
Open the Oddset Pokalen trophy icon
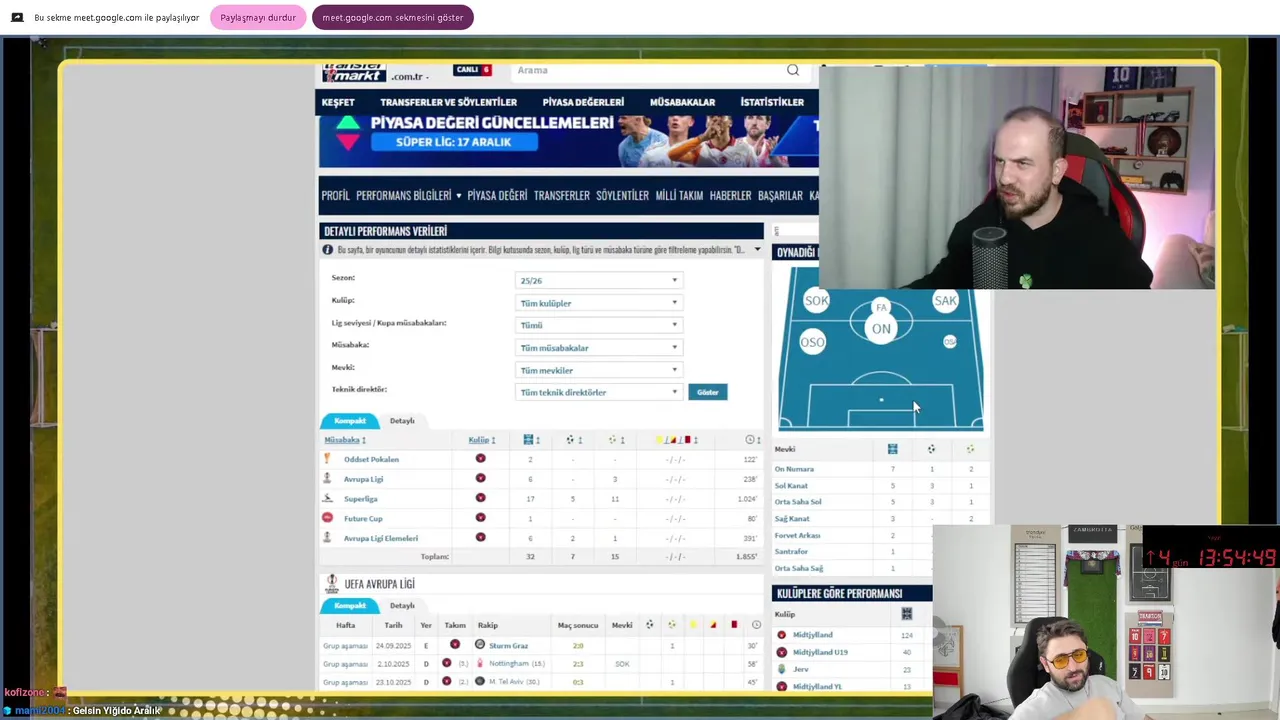click(327, 459)
